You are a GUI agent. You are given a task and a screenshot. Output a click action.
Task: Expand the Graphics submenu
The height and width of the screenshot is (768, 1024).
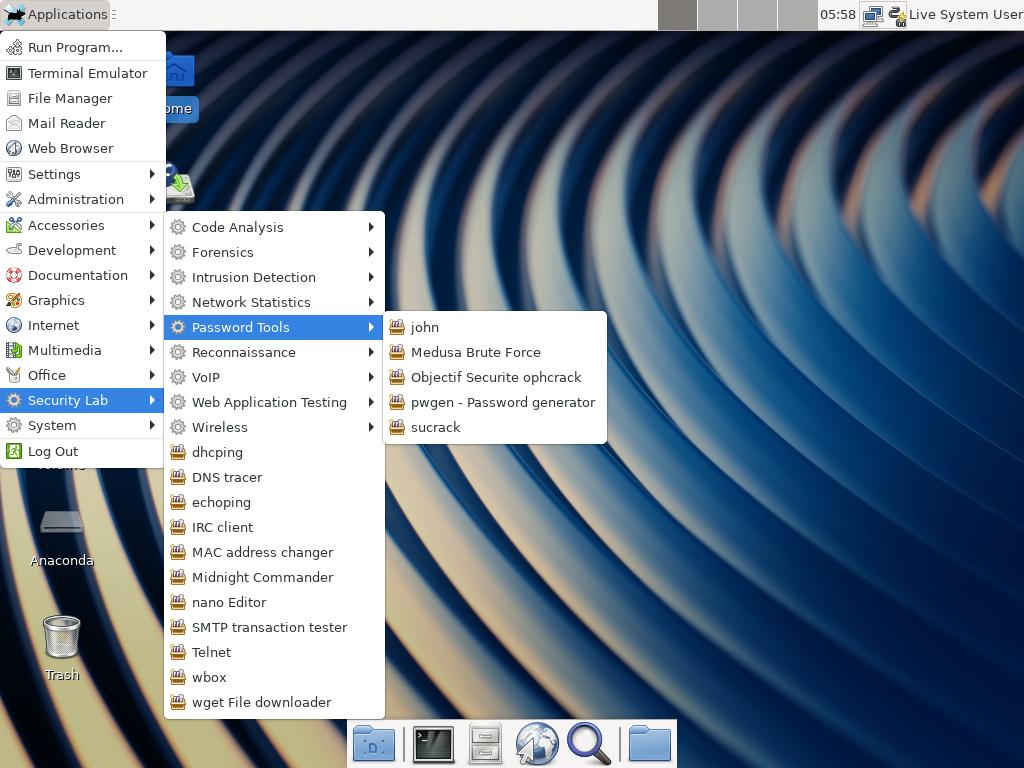[82, 300]
